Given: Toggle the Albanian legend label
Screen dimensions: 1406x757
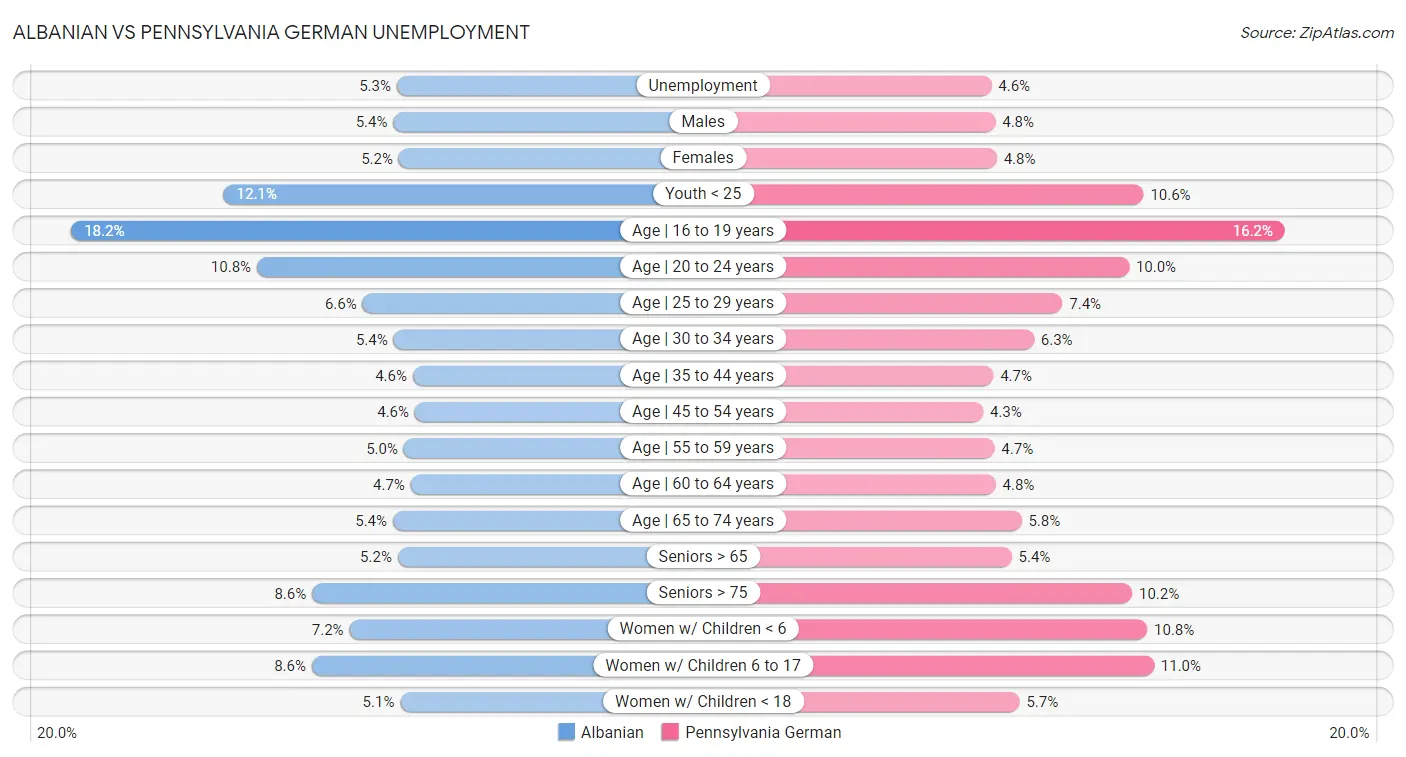Looking at the screenshot, I should pos(612,732).
